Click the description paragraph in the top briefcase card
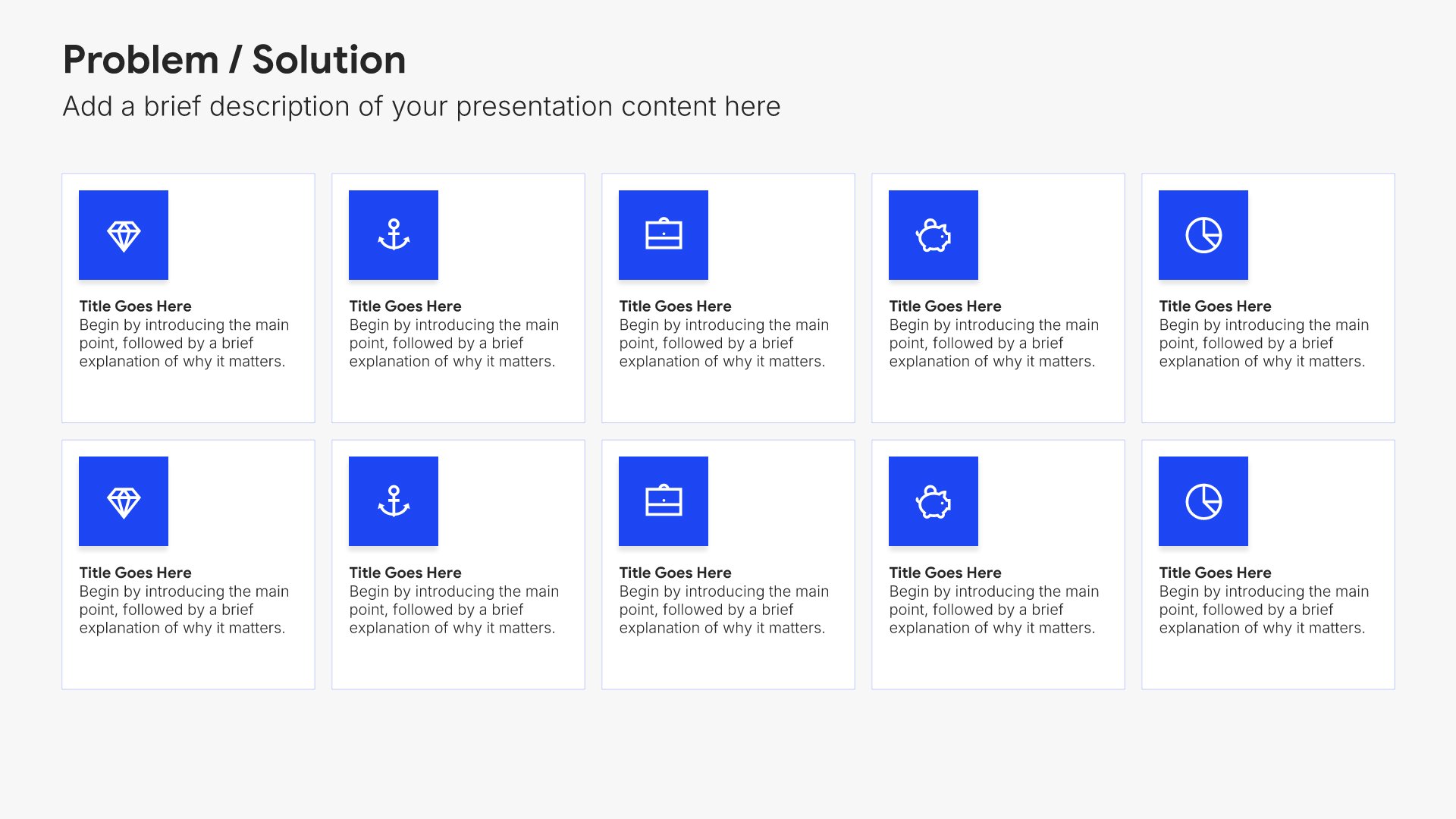The height and width of the screenshot is (819, 1456). (724, 344)
